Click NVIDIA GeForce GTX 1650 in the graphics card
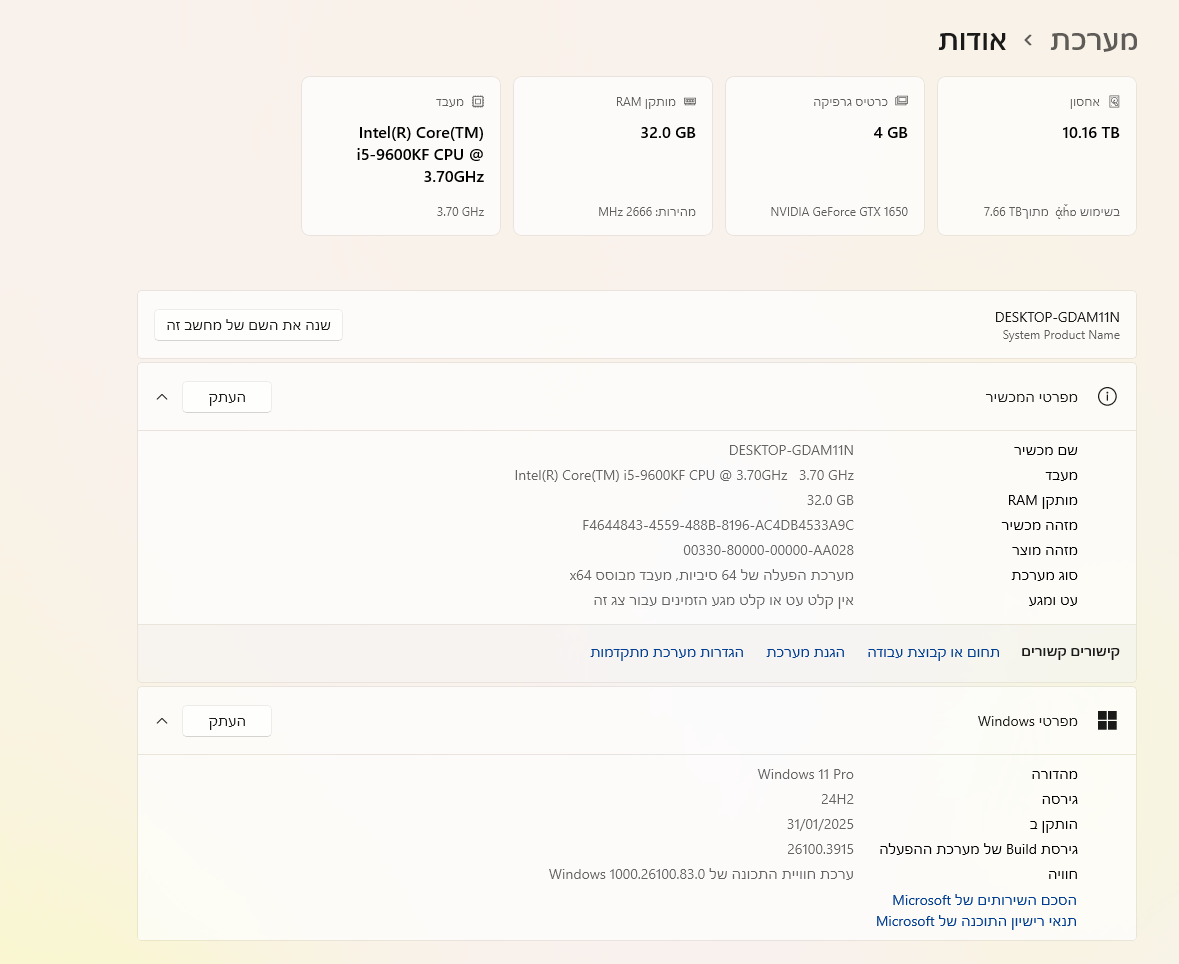 (x=839, y=211)
